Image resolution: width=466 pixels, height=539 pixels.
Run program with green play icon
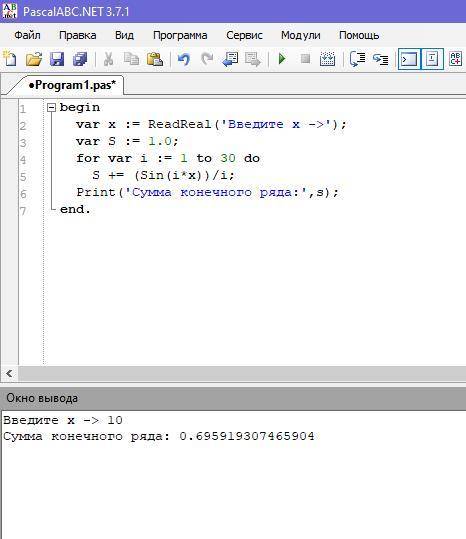[x=282, y=59]
